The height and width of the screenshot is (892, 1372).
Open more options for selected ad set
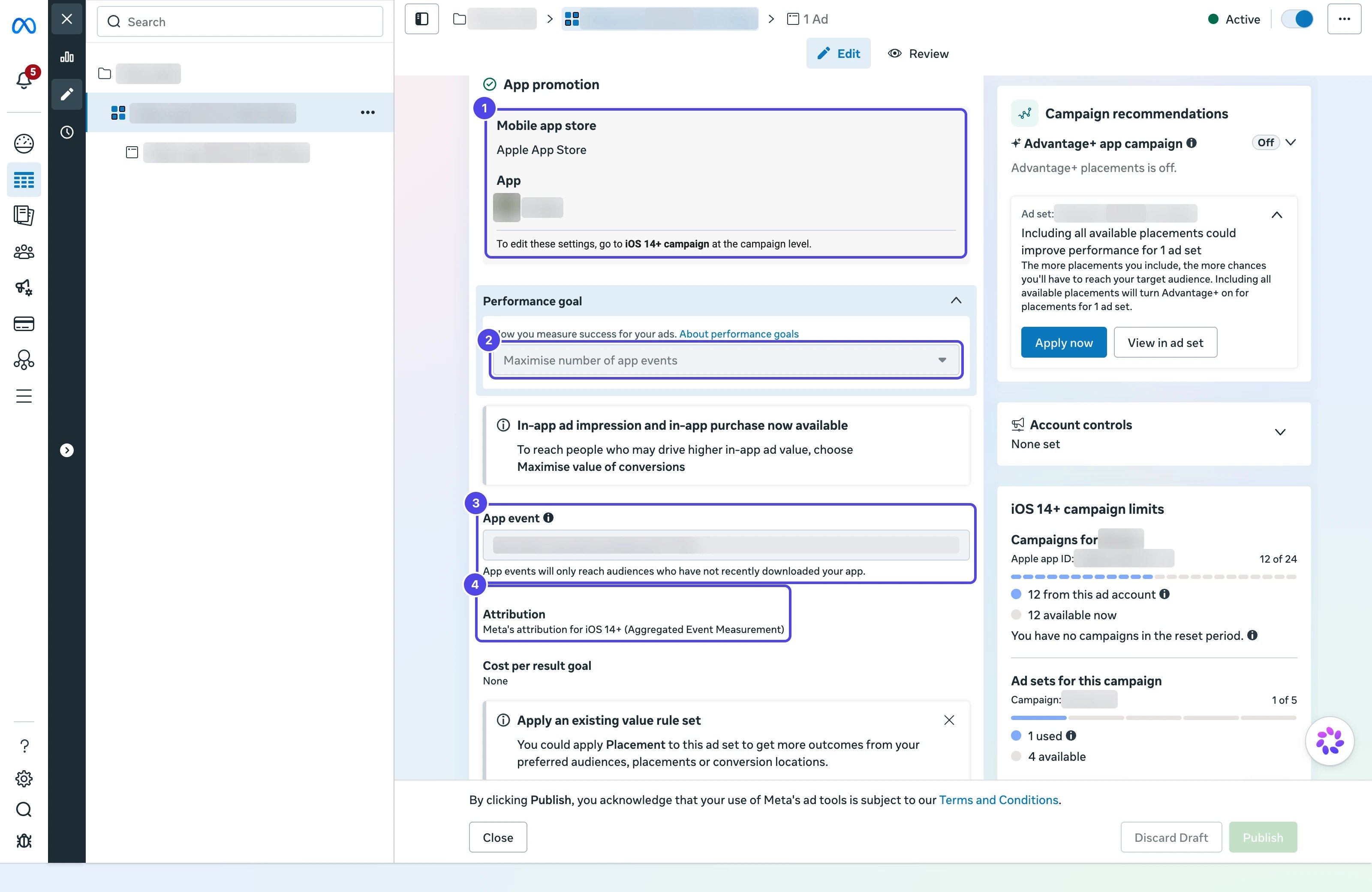pos(368,112)
